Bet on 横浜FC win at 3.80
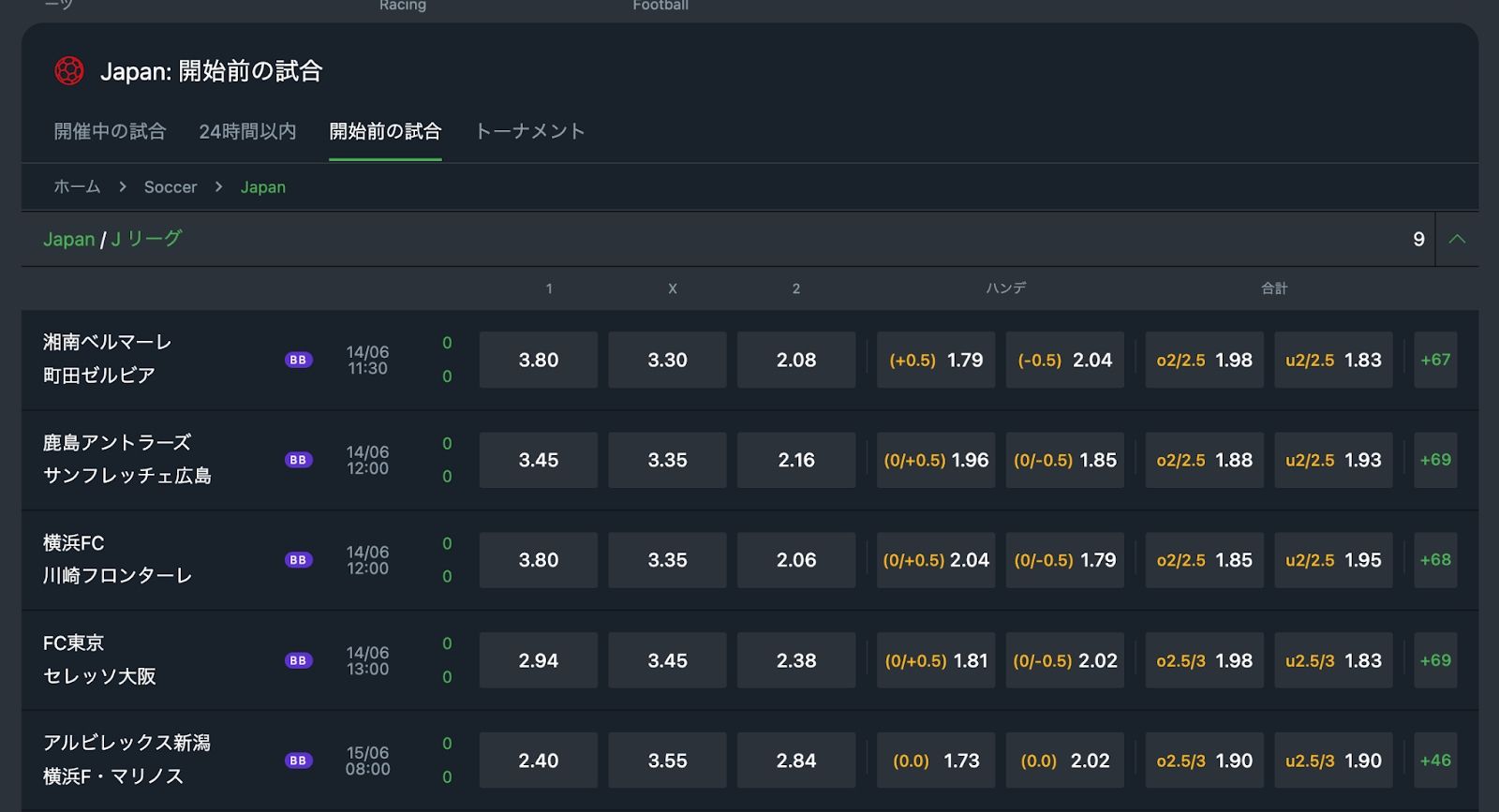This screenshot has height=812, width=1499. tap(539, 560)
